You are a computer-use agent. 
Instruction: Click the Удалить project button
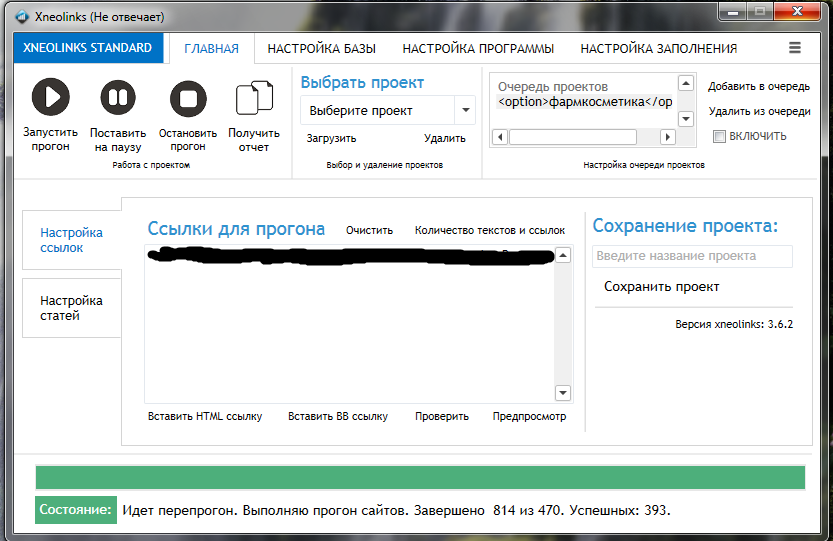[x=445, y=138]
